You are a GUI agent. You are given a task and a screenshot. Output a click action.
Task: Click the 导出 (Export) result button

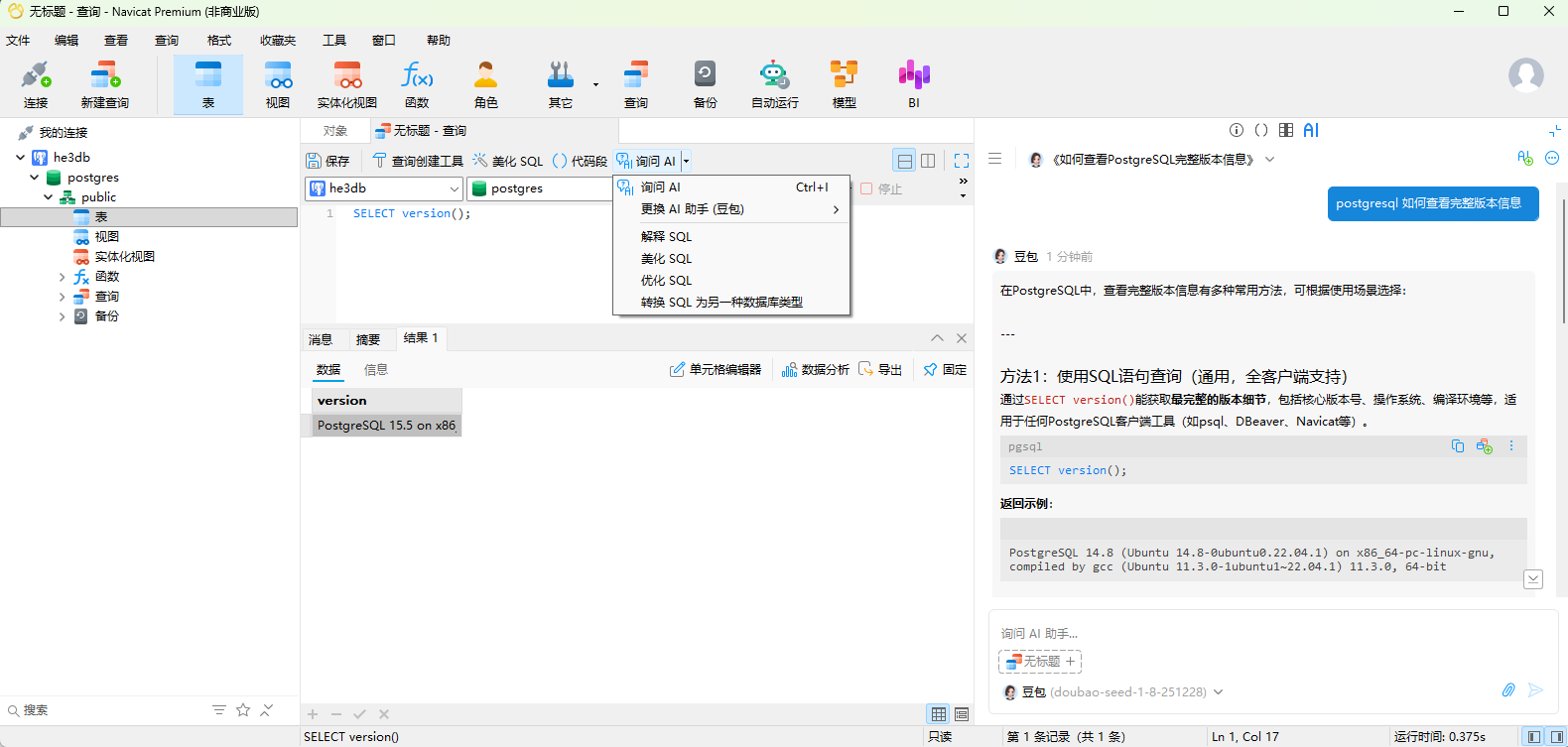click(x=880, y=369)
